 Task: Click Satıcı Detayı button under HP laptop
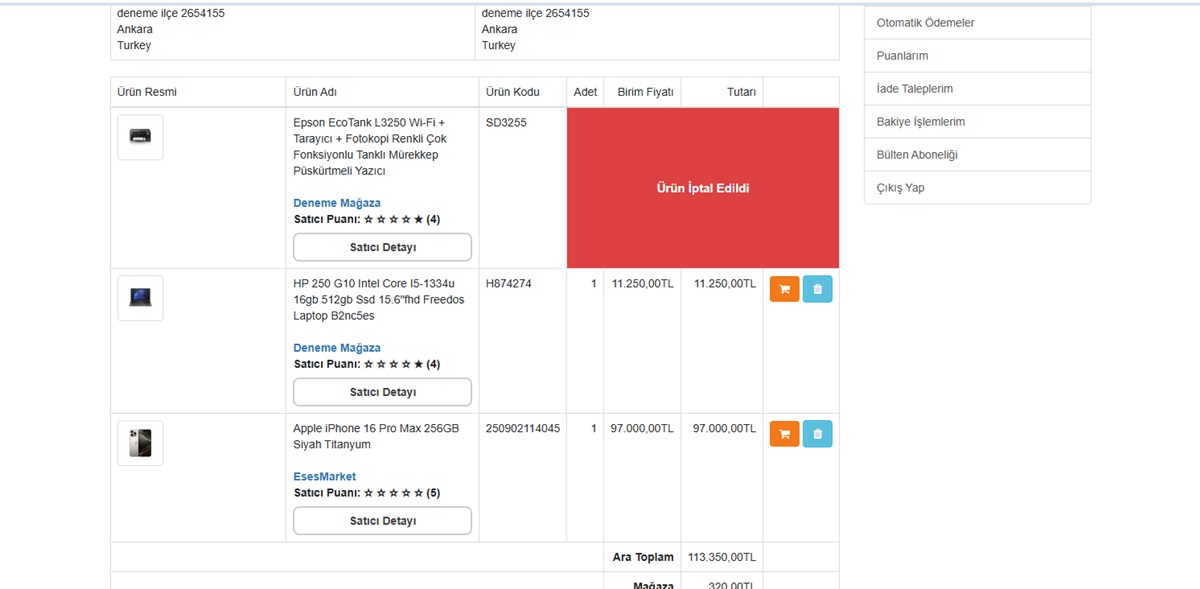382,392
